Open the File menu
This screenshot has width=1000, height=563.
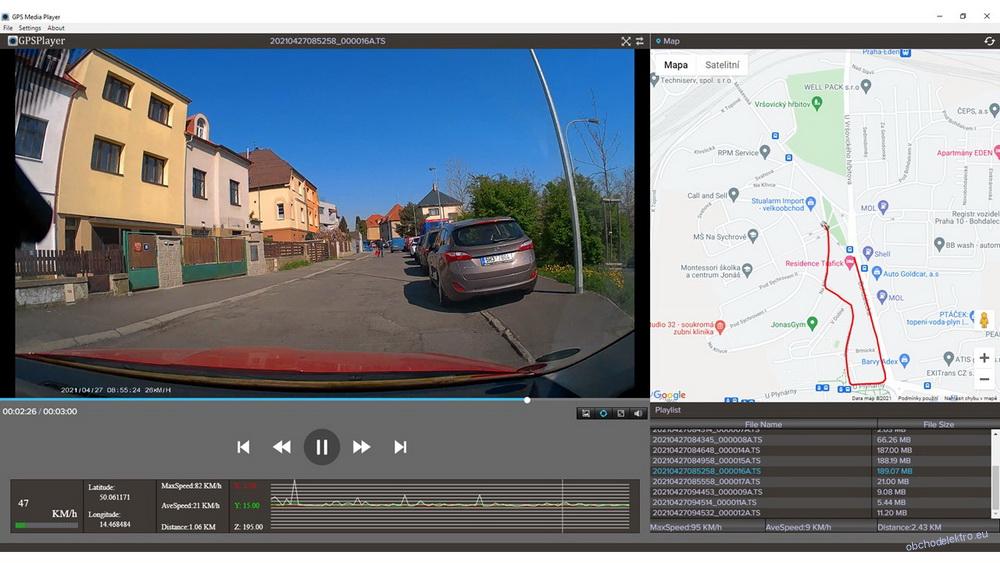tap(8, 28)
